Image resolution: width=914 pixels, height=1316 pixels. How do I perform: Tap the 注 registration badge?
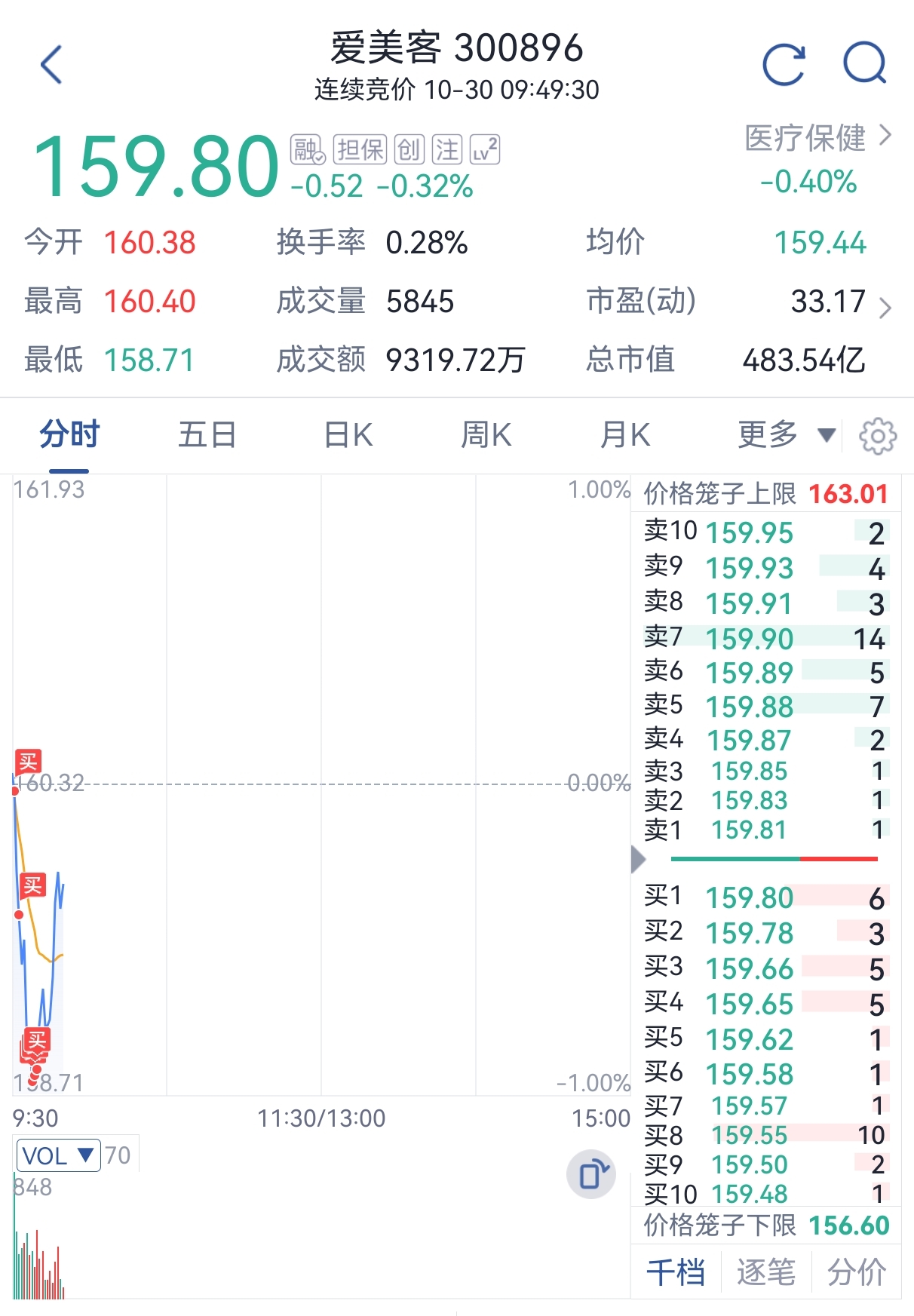tap(446, 150)
